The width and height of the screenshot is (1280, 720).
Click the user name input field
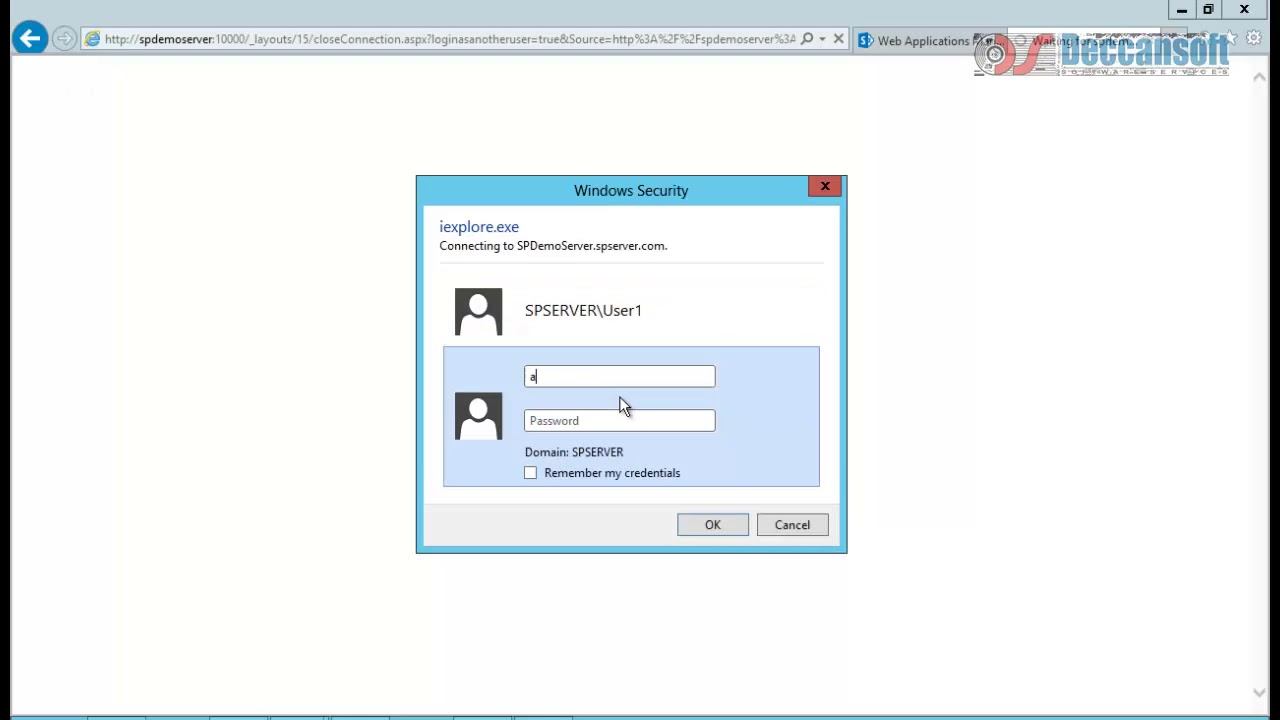coord(619,376)
